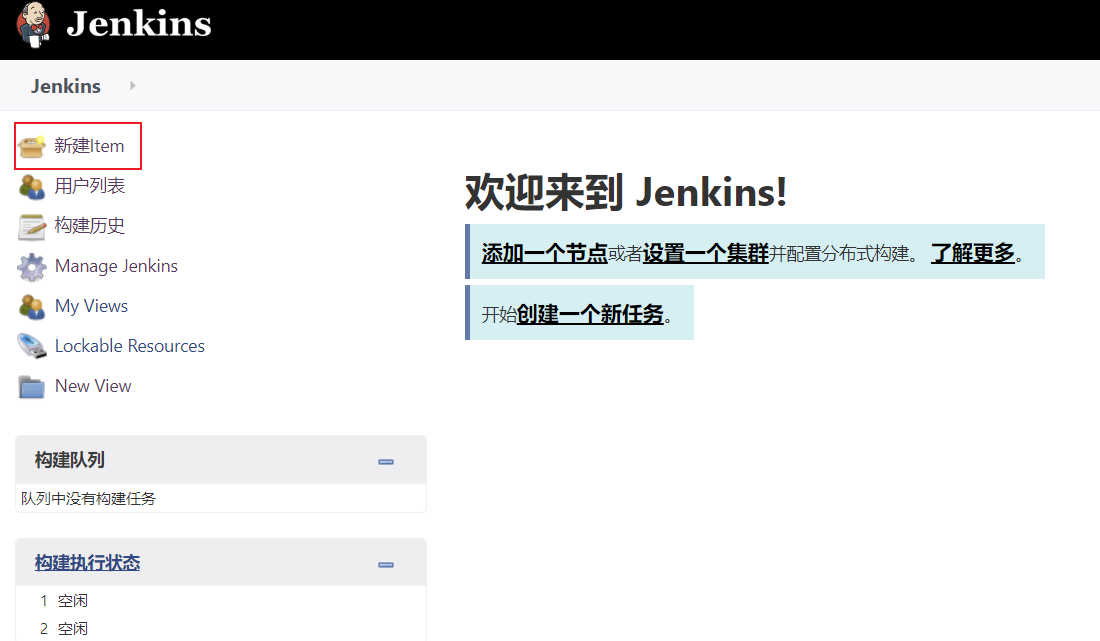Collapse the 构建队列 panel
The height and width of the screenshot is (641, 1100).
[x=386, y=461]
